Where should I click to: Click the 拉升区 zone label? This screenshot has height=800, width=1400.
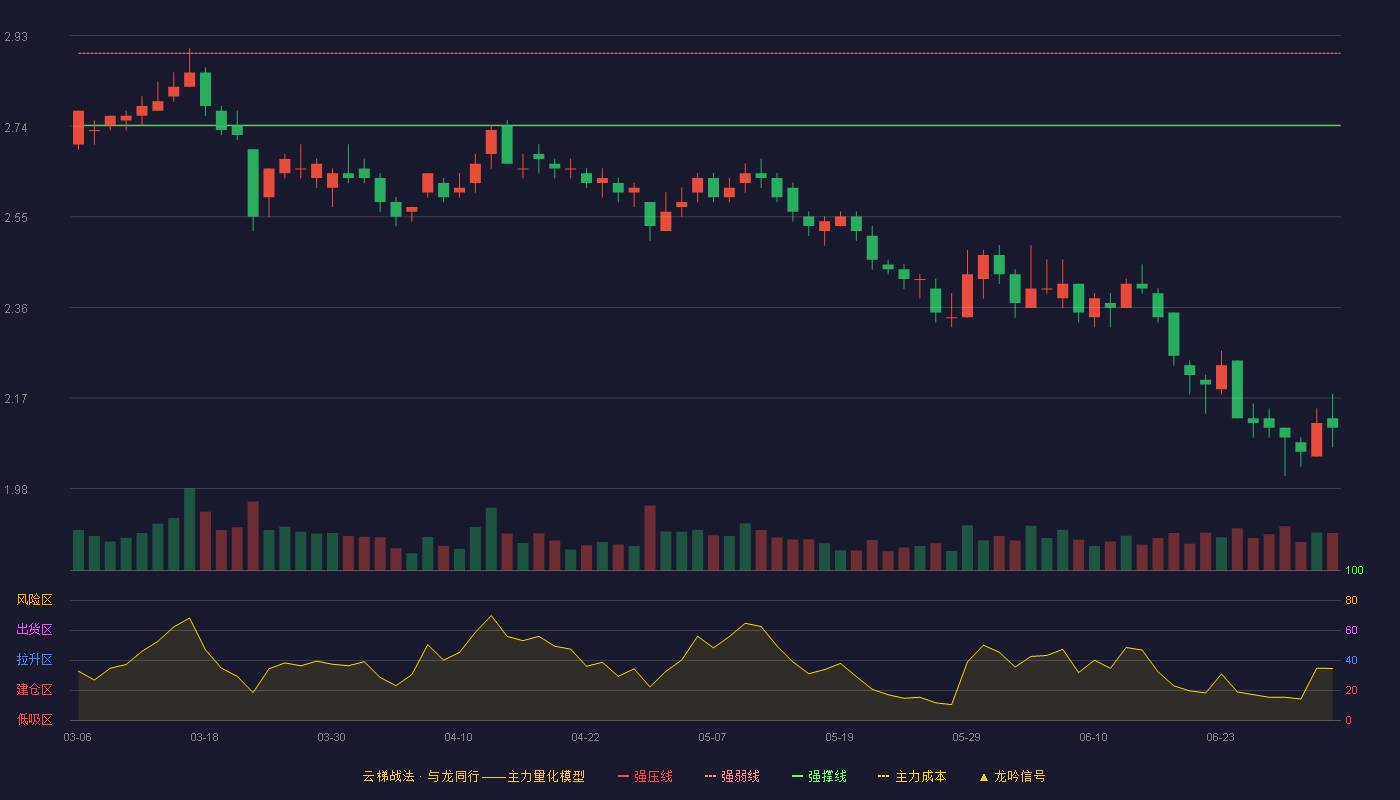[x=34, y=660]
